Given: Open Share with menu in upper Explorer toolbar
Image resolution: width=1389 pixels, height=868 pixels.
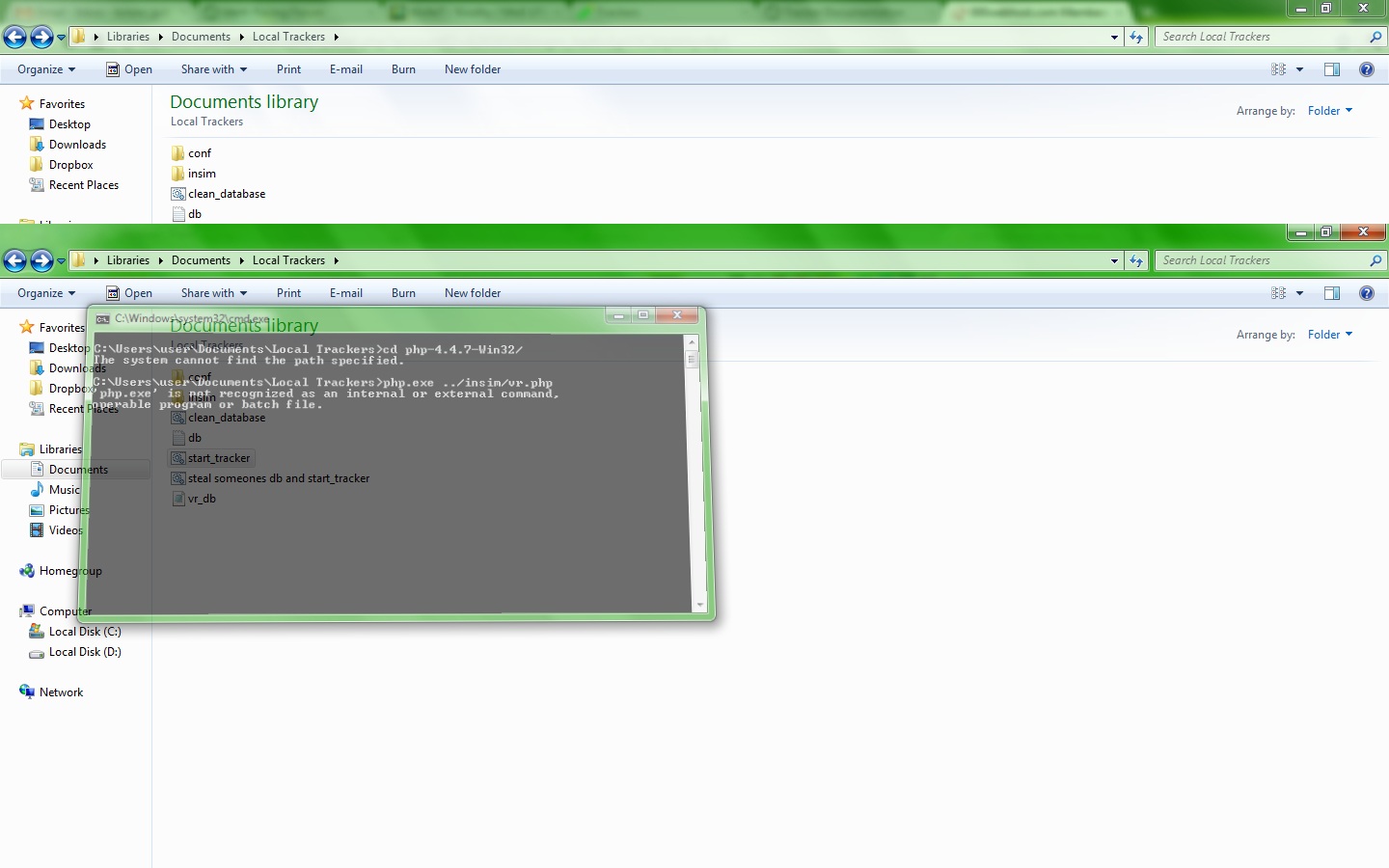Looking at the screenshot, I should tap(214, 69).
